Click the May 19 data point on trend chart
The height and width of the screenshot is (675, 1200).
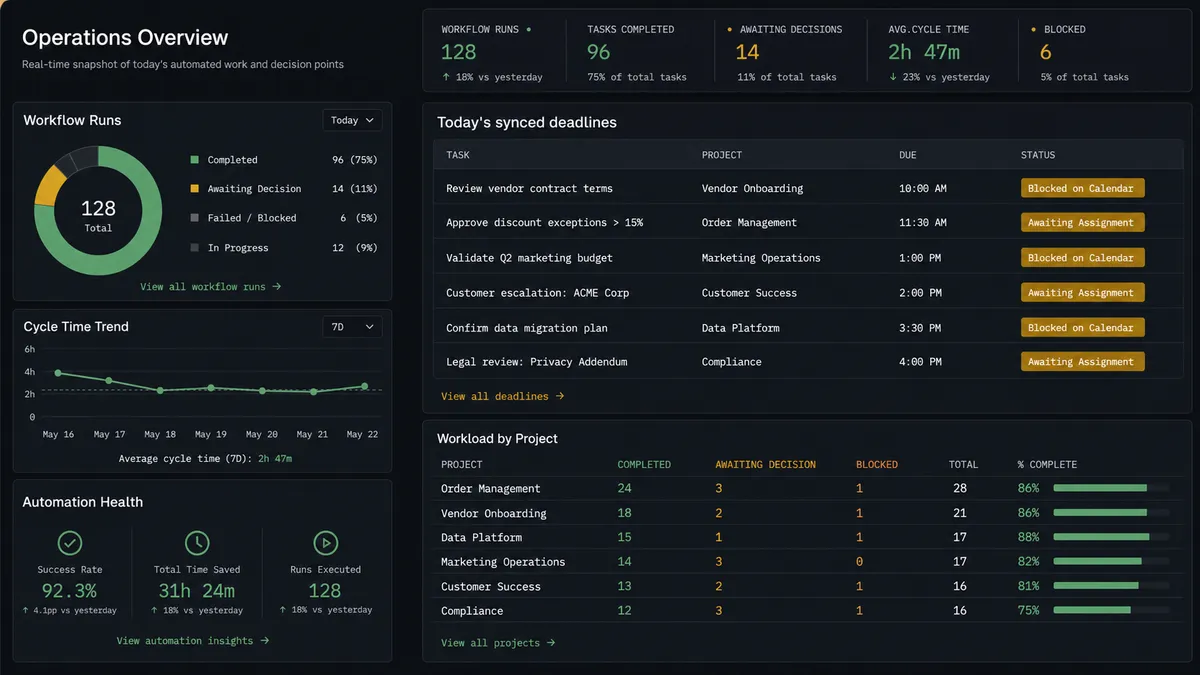tap(211, 388)
